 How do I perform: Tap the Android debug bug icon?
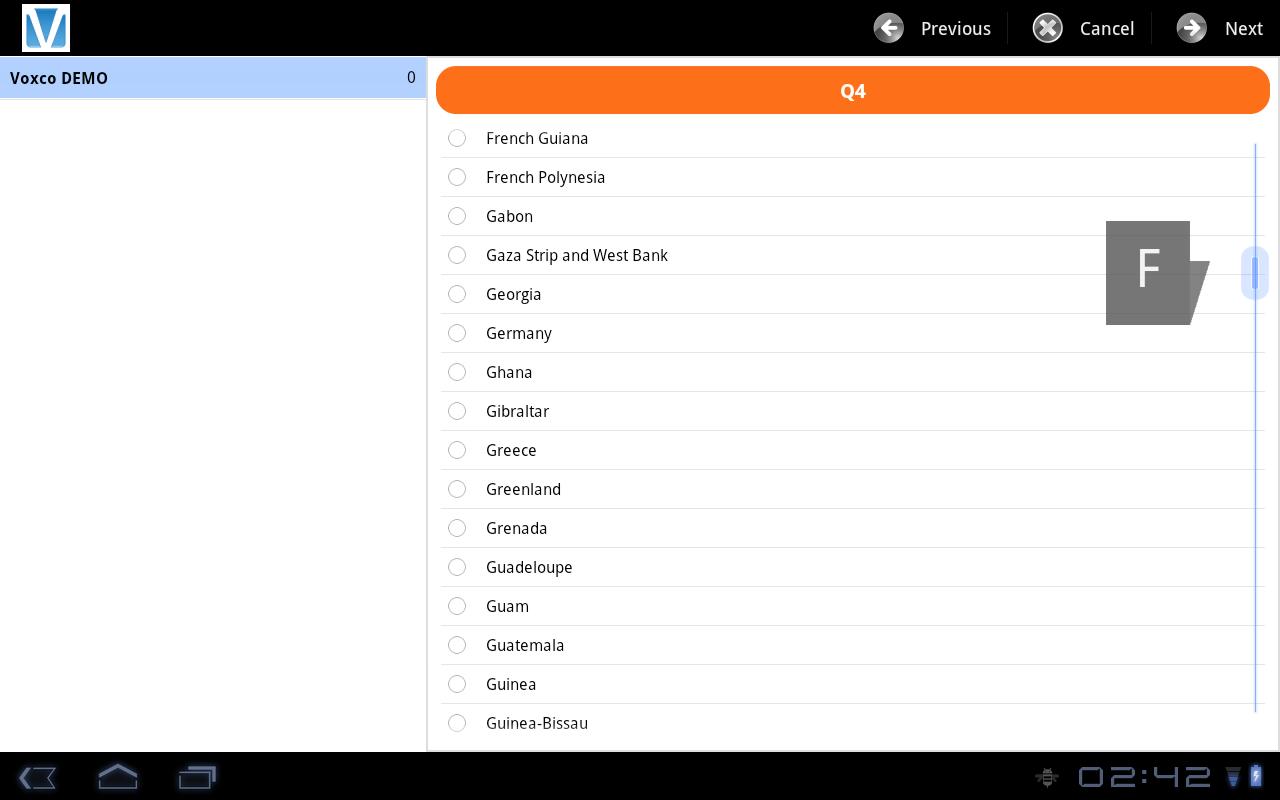(x=1047, y=777)
